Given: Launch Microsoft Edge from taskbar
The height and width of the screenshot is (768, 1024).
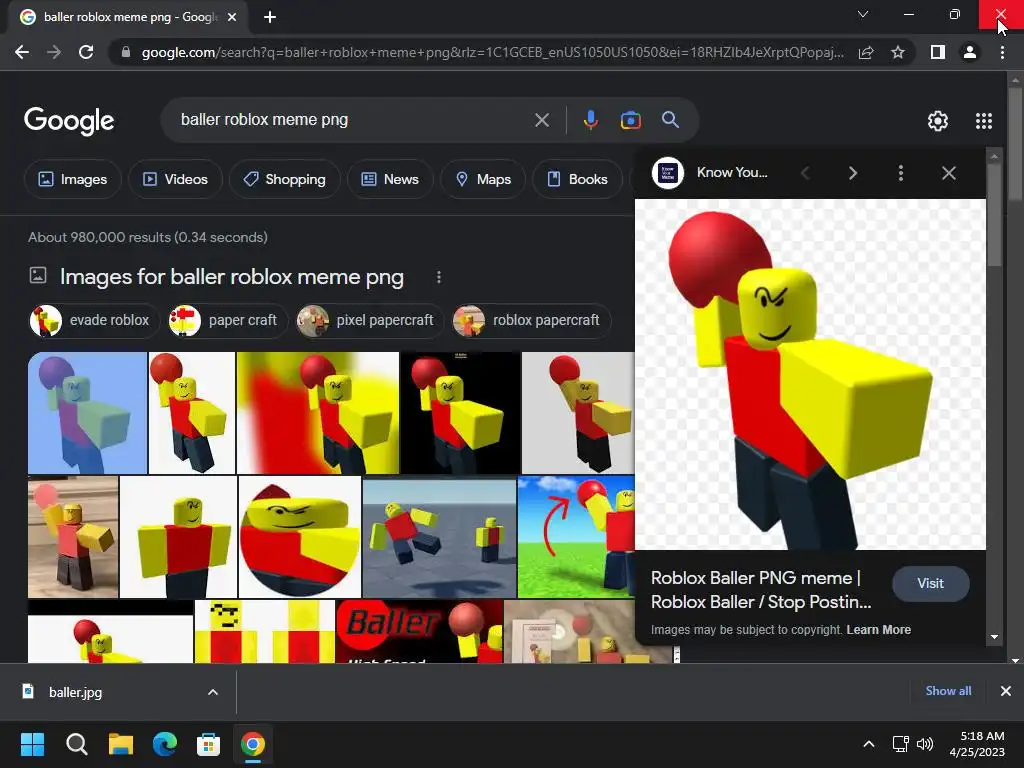Looking at the screenshot, I should 165,744.
